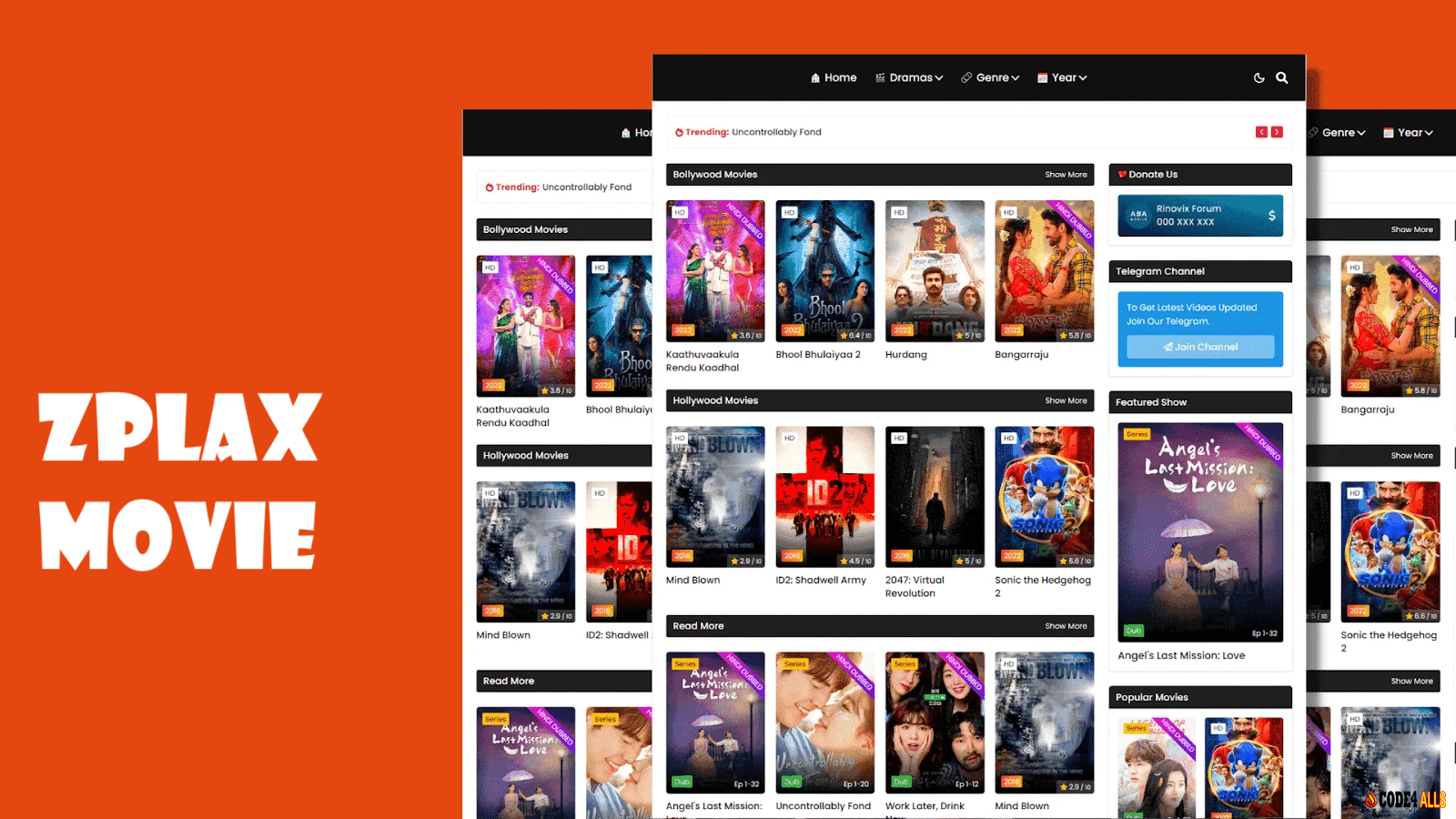1456x819 pixels.
Task: Click the dollar sign on the donate banner
Action: 1271,216
